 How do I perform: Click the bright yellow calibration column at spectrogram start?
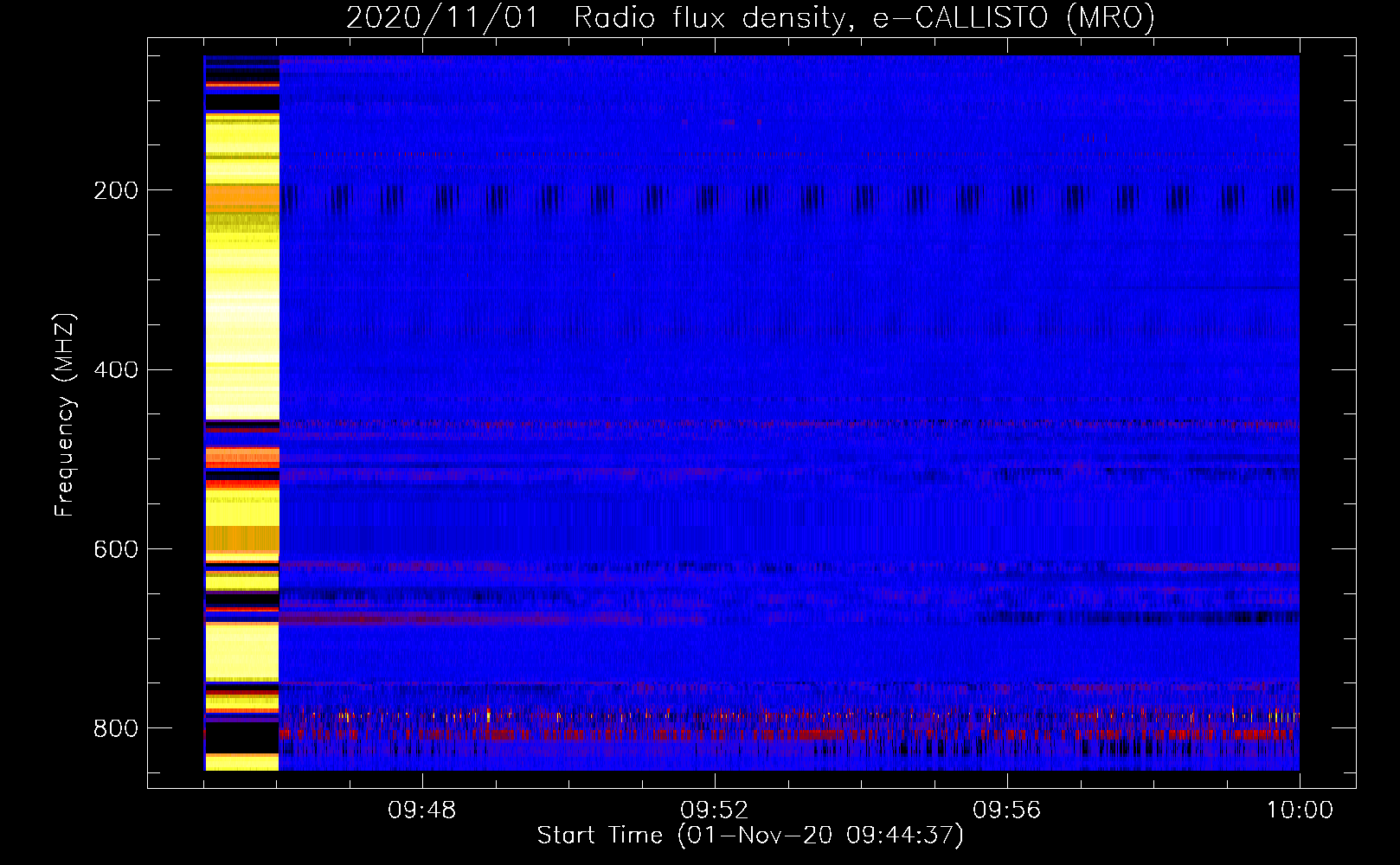[x=241, y=413]
